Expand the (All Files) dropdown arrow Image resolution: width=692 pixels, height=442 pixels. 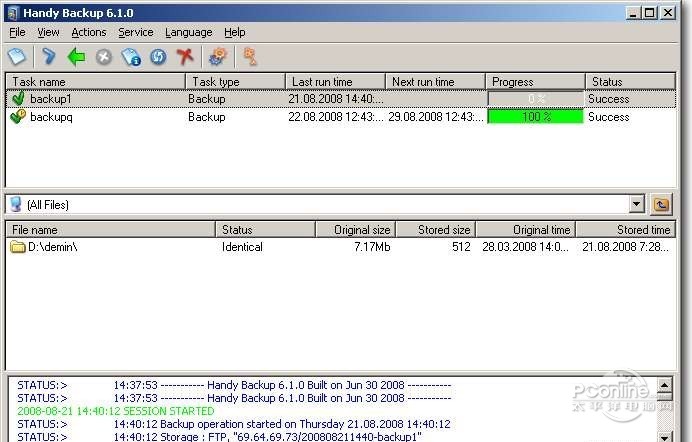click(636, 204)
